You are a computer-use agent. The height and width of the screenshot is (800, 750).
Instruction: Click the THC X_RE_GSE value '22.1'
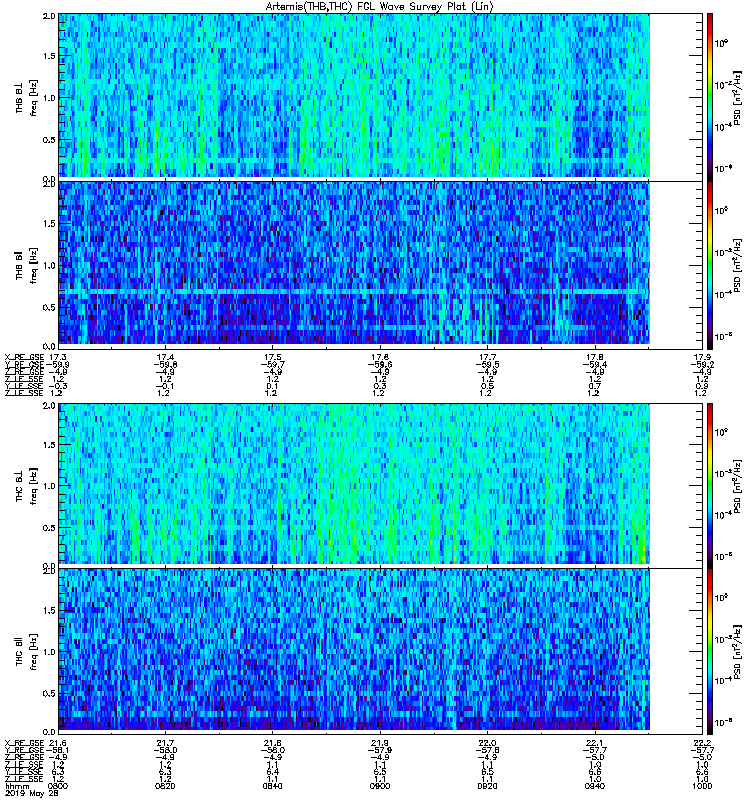595,743
